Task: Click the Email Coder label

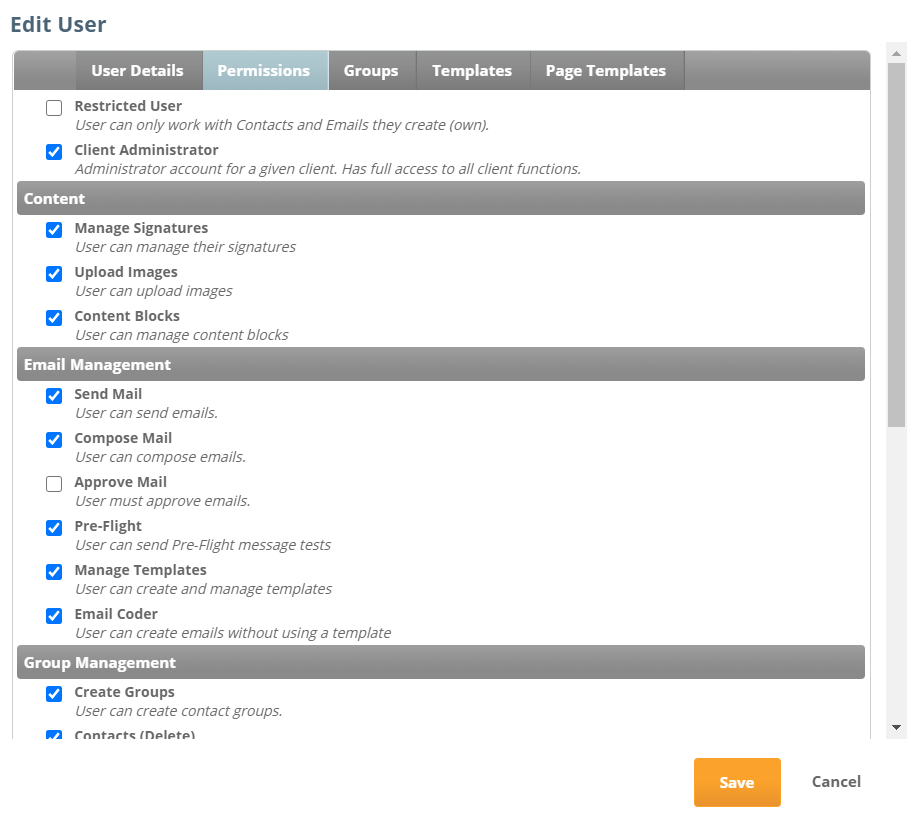Action: (116, 614)
